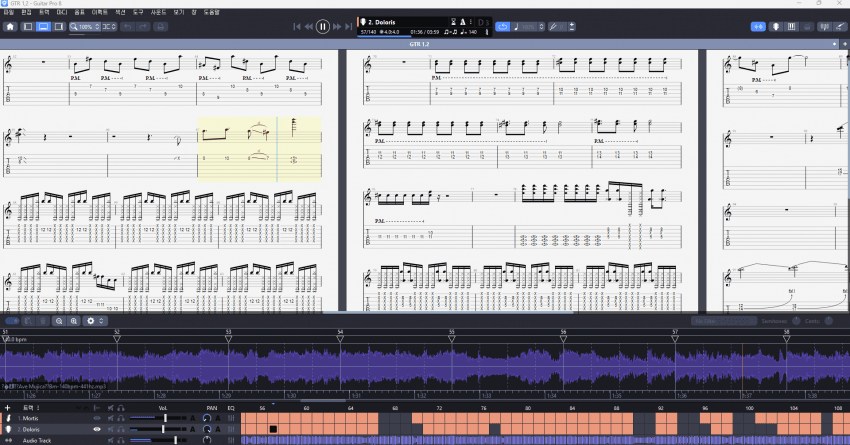
Task: Zoom out the audio waveform view
Action: click(59, 321)
